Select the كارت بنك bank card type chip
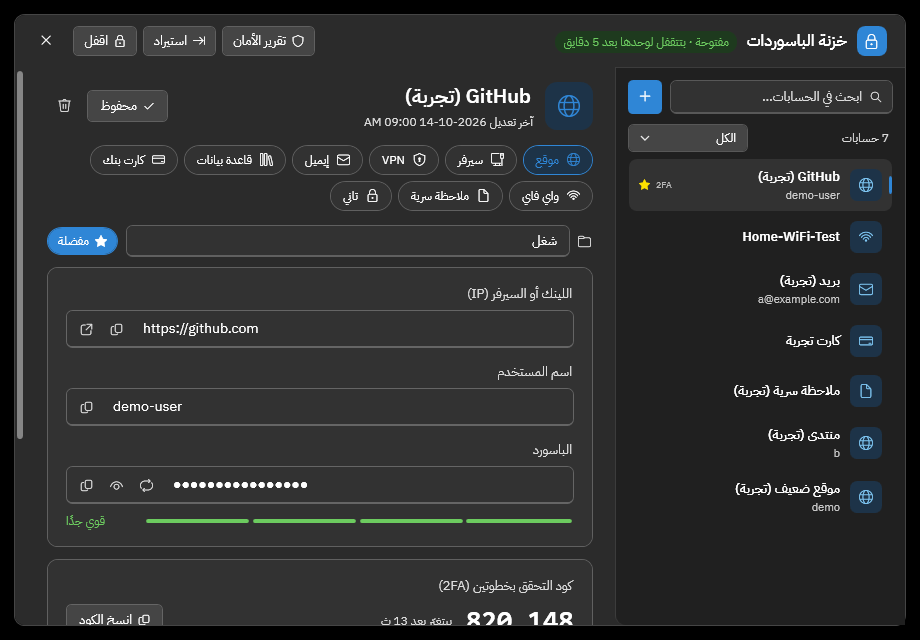920x640 pixels. click(134, 160)
